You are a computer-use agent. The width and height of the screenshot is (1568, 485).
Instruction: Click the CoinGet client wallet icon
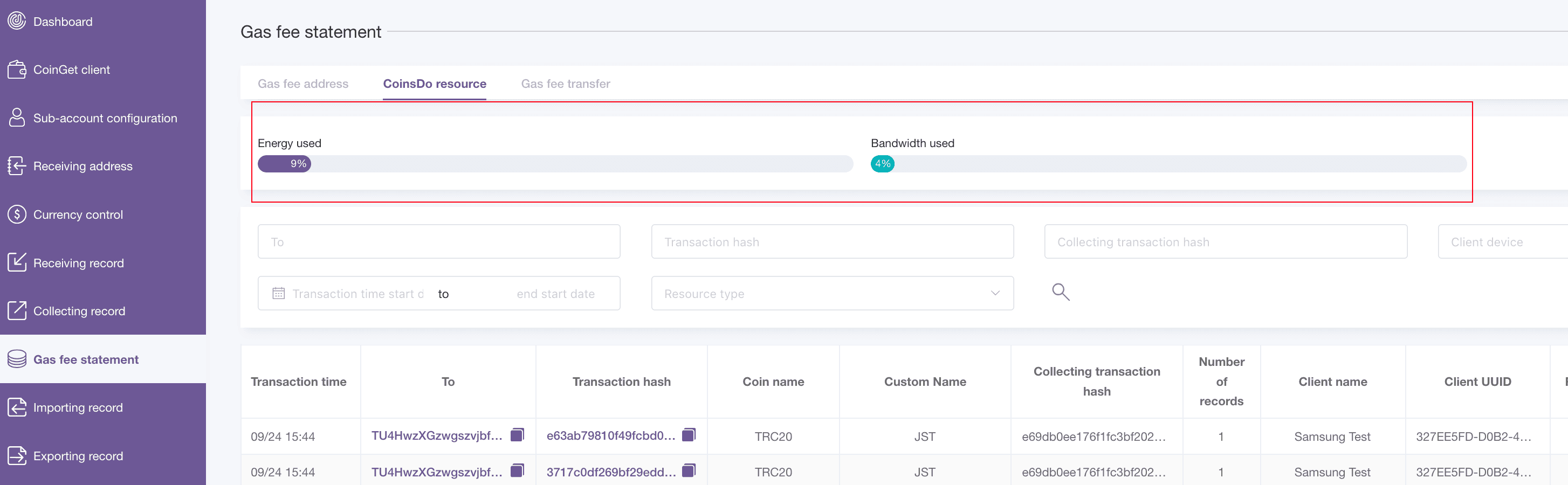pyautogui.click(x=16, y=70)
